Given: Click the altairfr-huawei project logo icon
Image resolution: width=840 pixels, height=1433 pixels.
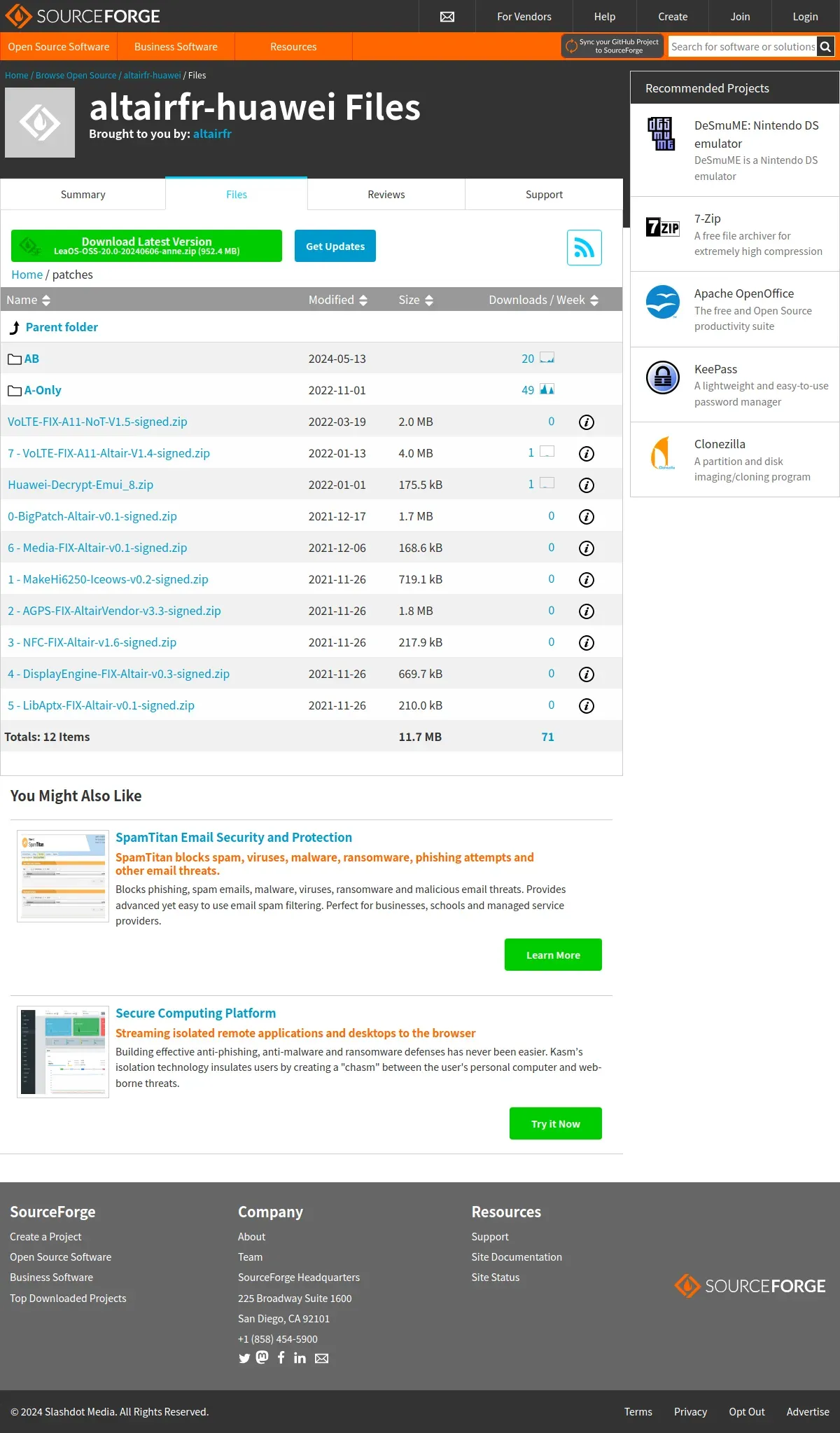Looking at the screenshot, I should point(40,123).
